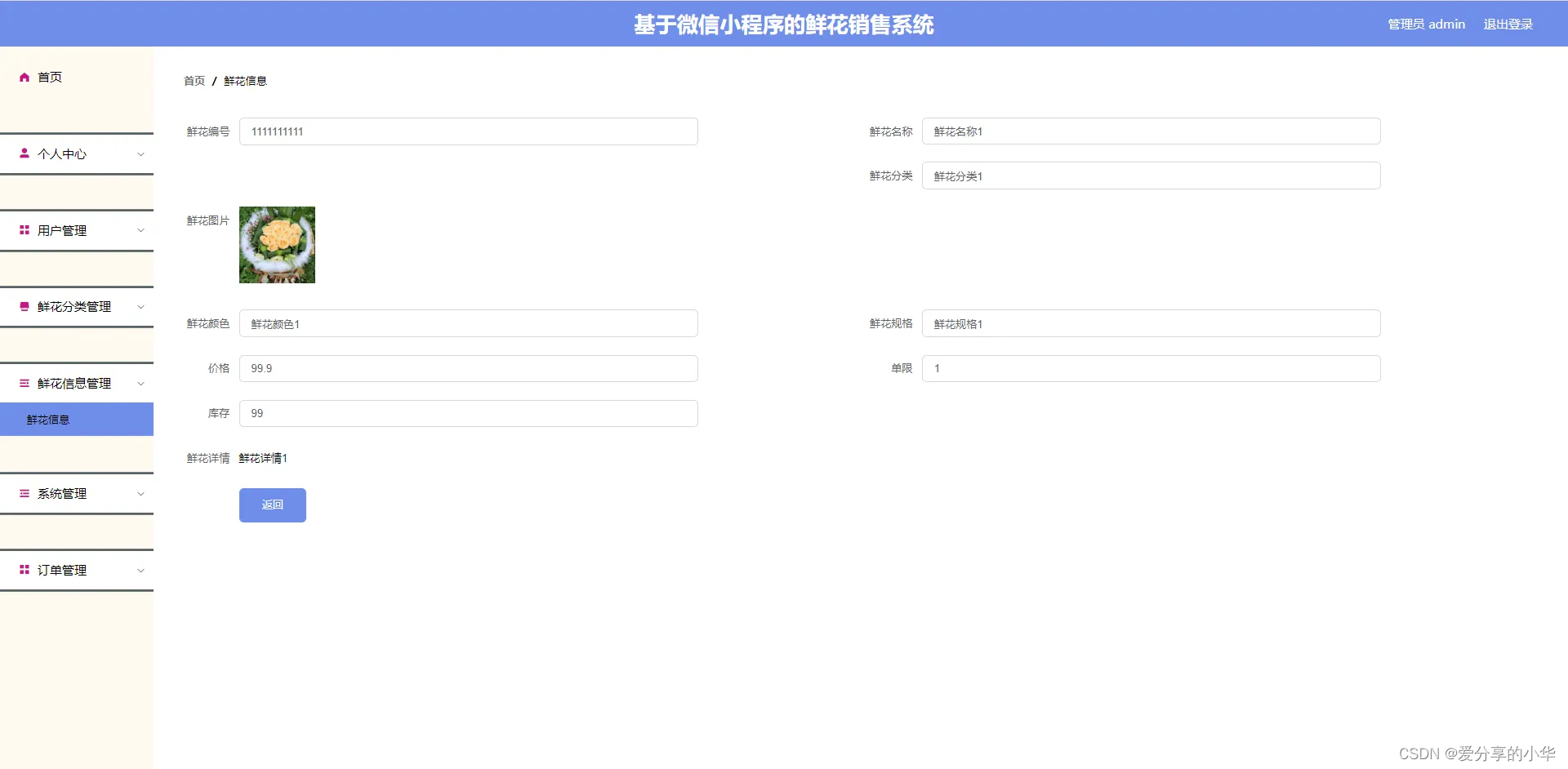Click the 鲜花名称 input field

tap(1151, 131)
